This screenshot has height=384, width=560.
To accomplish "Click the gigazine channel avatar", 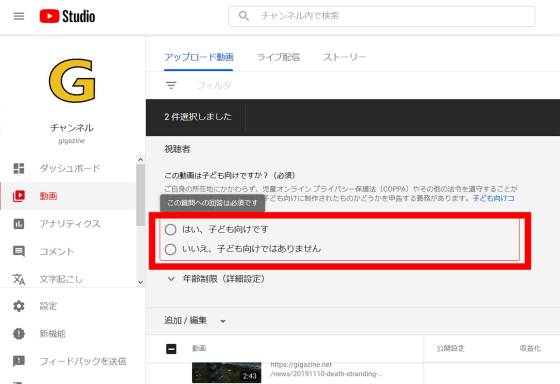I will (72, 80).
